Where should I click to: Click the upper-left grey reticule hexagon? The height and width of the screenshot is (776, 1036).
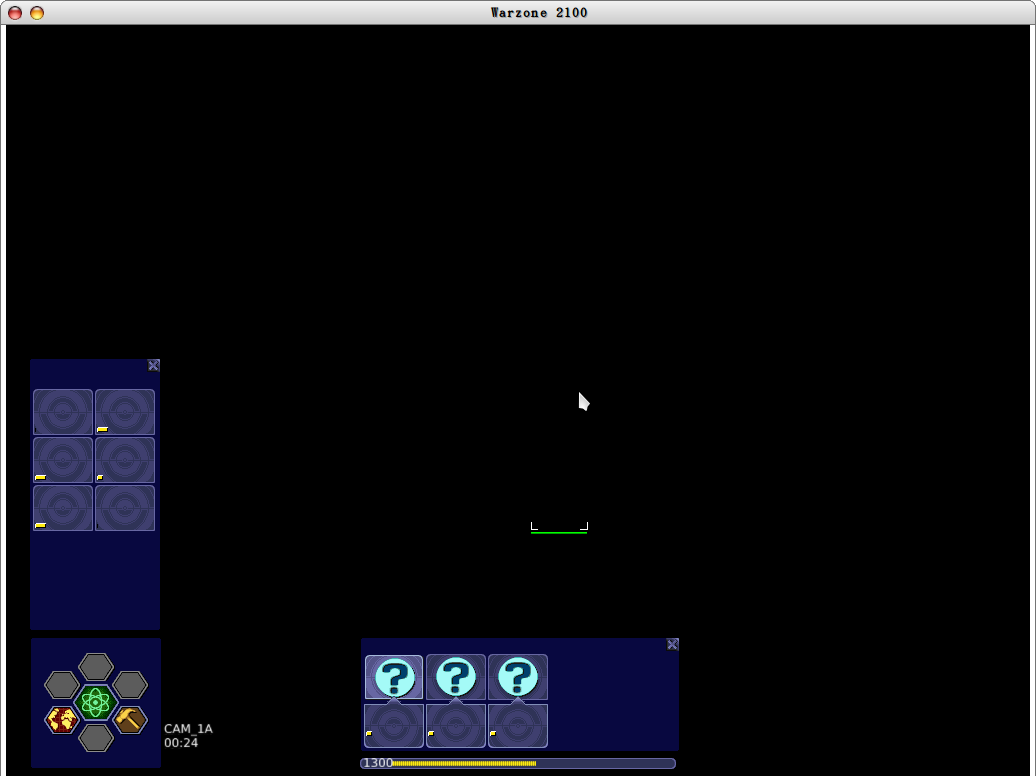tap(61, 685)
